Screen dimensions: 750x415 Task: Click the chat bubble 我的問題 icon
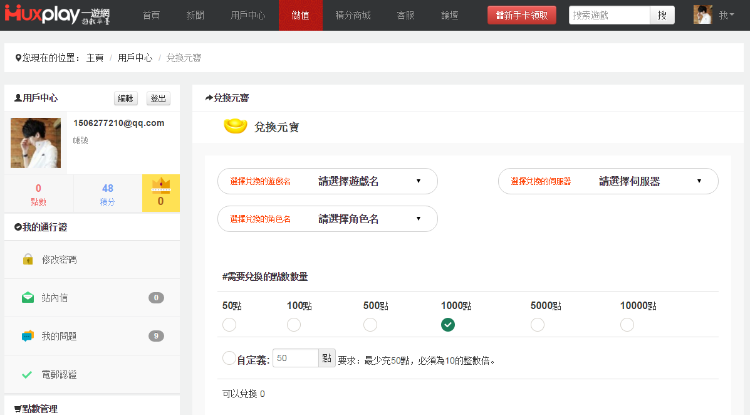(x=28, y=336)
